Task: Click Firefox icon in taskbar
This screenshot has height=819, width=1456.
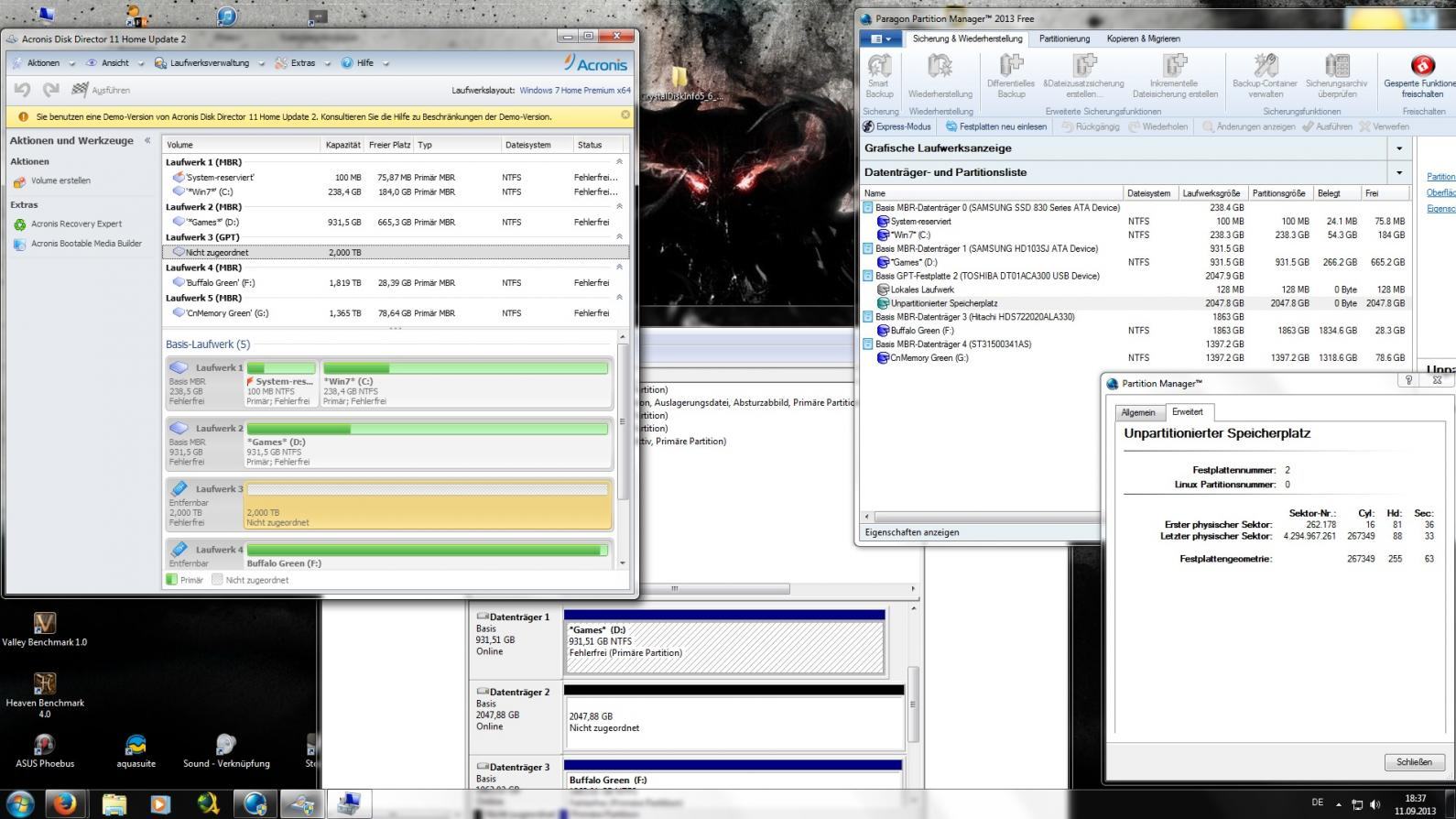Action: click(64, 804)
